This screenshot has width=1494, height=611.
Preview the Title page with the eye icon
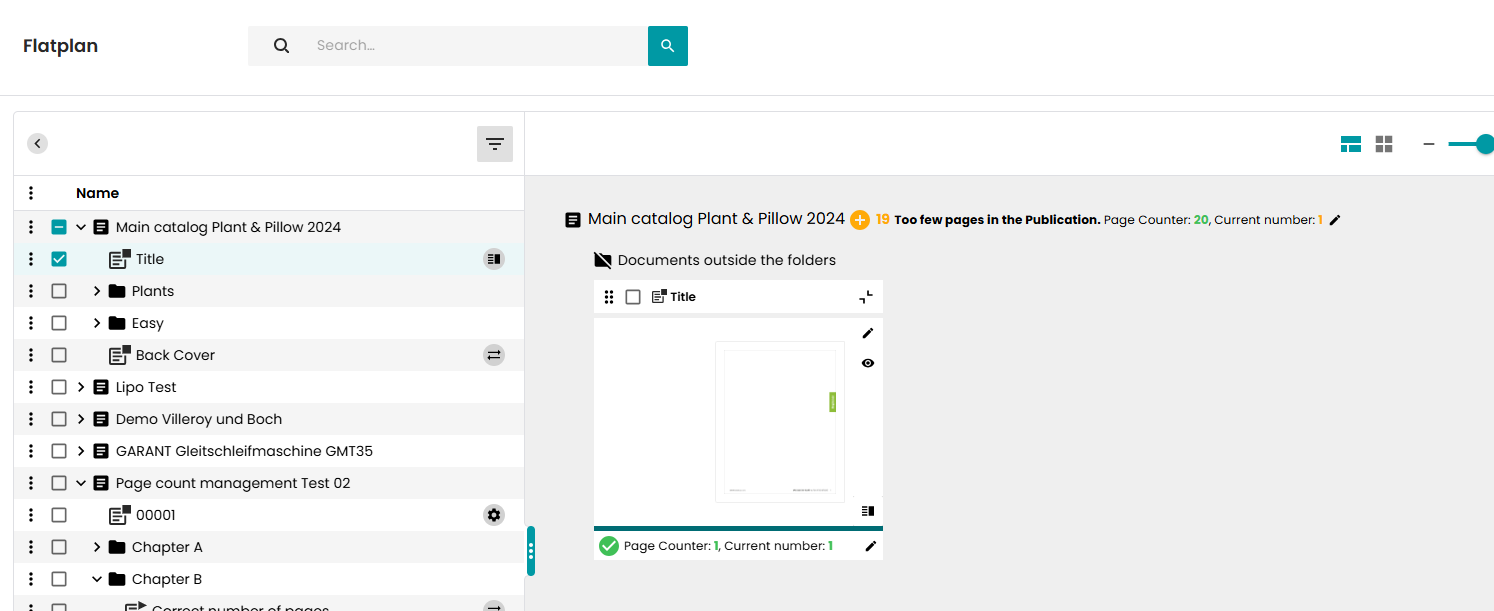(x=868, y=363)
